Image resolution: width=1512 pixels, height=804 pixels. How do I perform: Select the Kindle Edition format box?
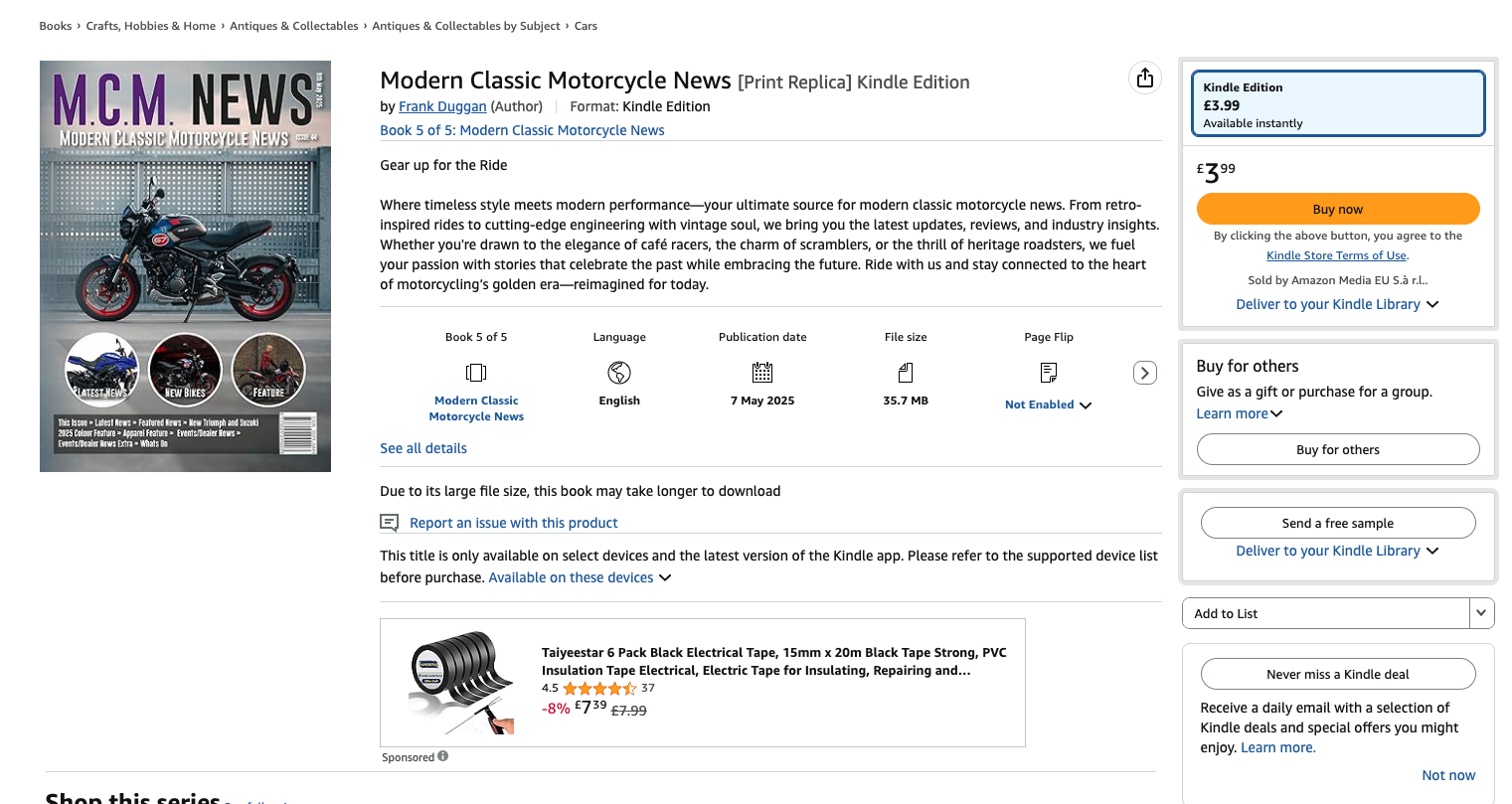click(x=1337, y=103)
